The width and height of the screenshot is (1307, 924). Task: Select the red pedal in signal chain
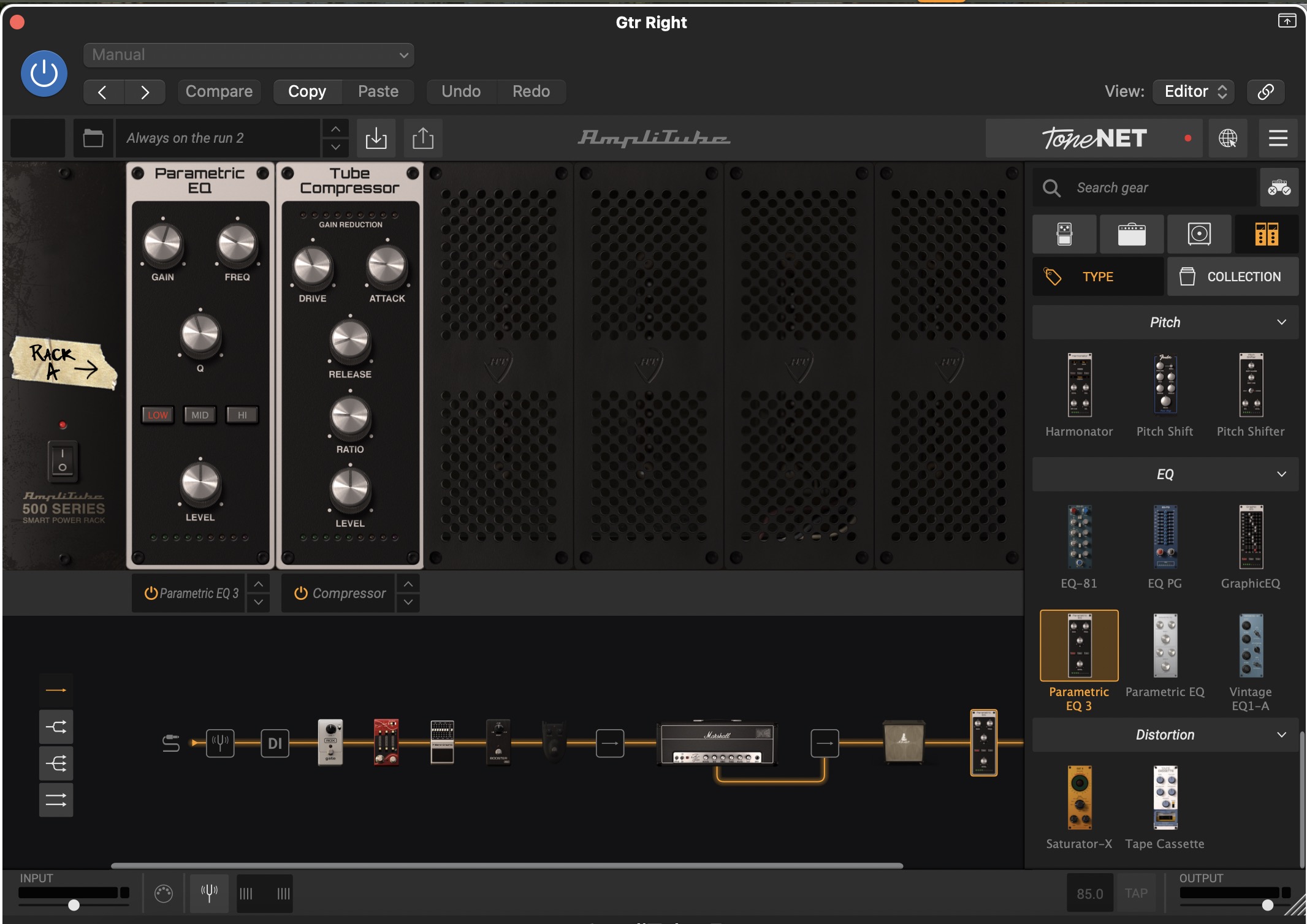point(386,742)
